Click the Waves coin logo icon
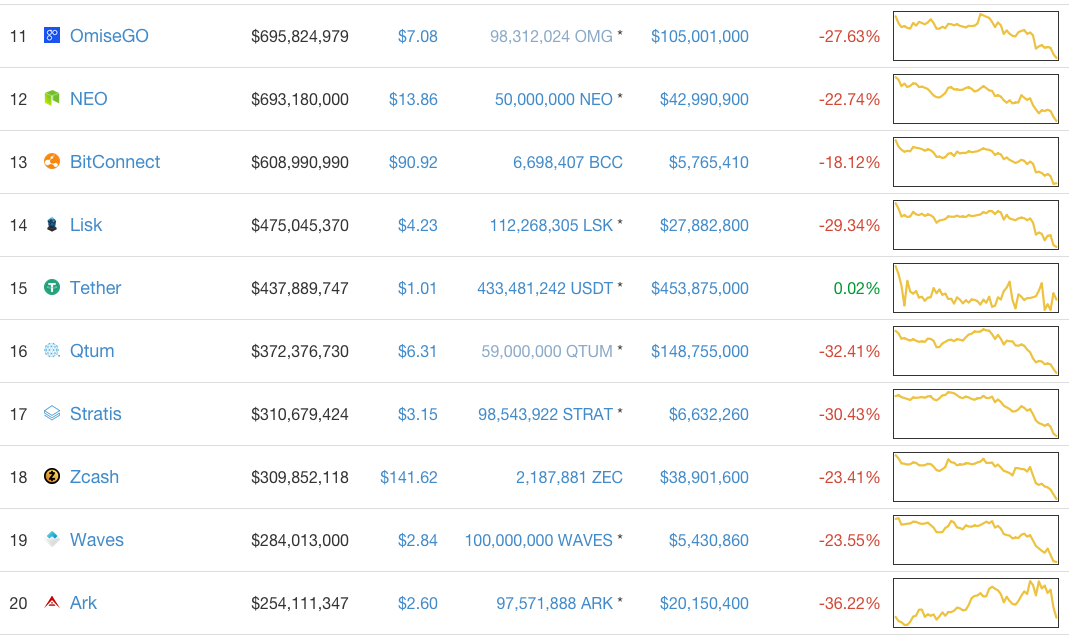The image size is (1071, 637). click(52, 540)
